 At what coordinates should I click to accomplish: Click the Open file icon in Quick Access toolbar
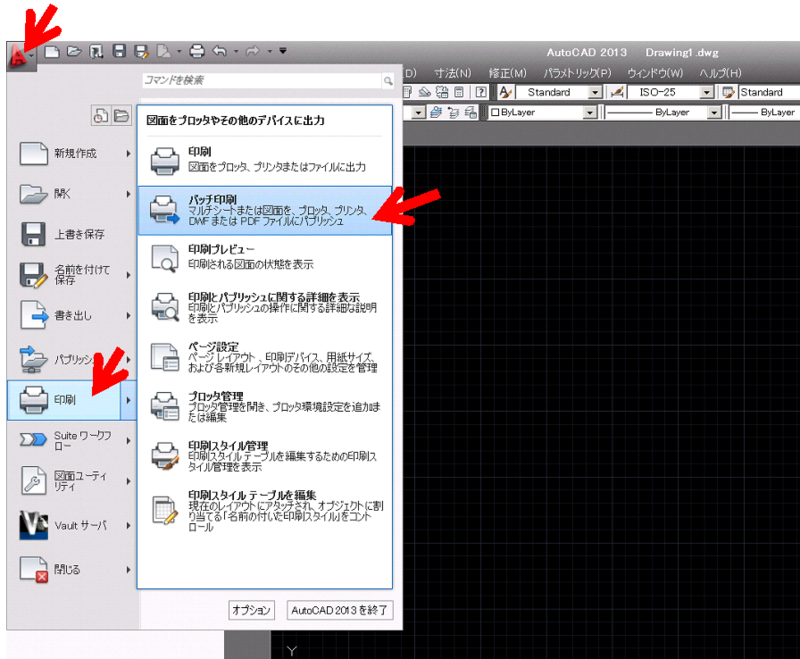point(74,52)
